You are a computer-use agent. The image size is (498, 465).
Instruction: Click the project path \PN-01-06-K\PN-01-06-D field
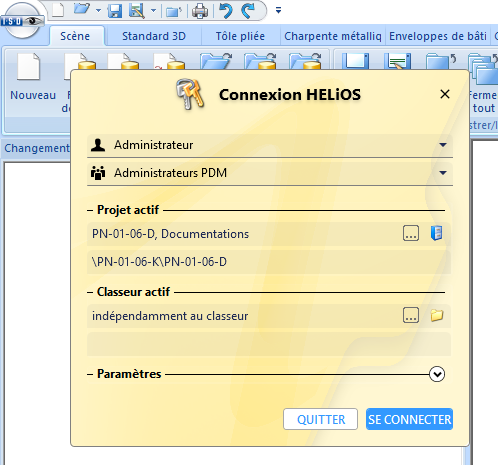pyautogui.click(x=269, y=262)
